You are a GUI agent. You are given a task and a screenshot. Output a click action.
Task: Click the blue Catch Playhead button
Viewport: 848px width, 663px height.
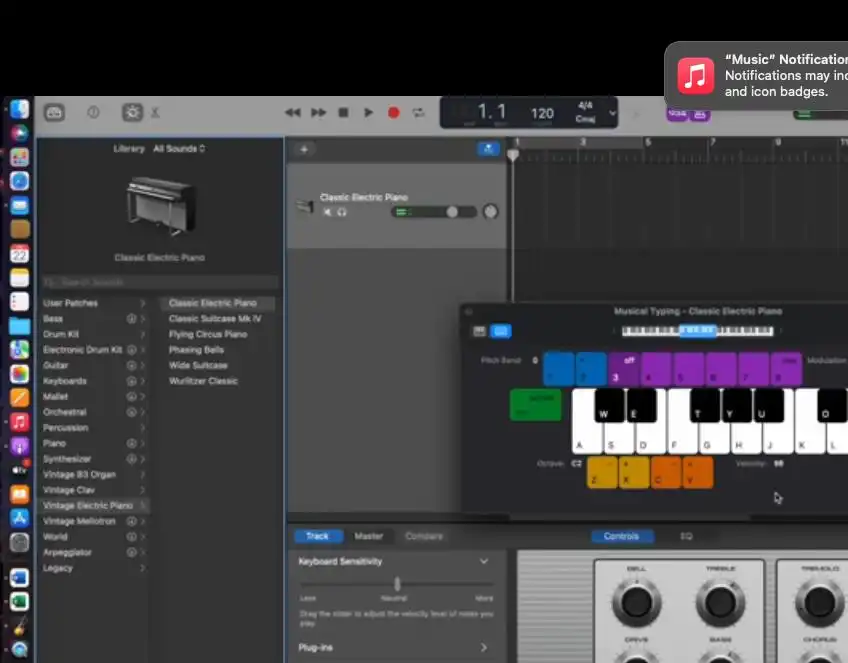coord(488,149)
